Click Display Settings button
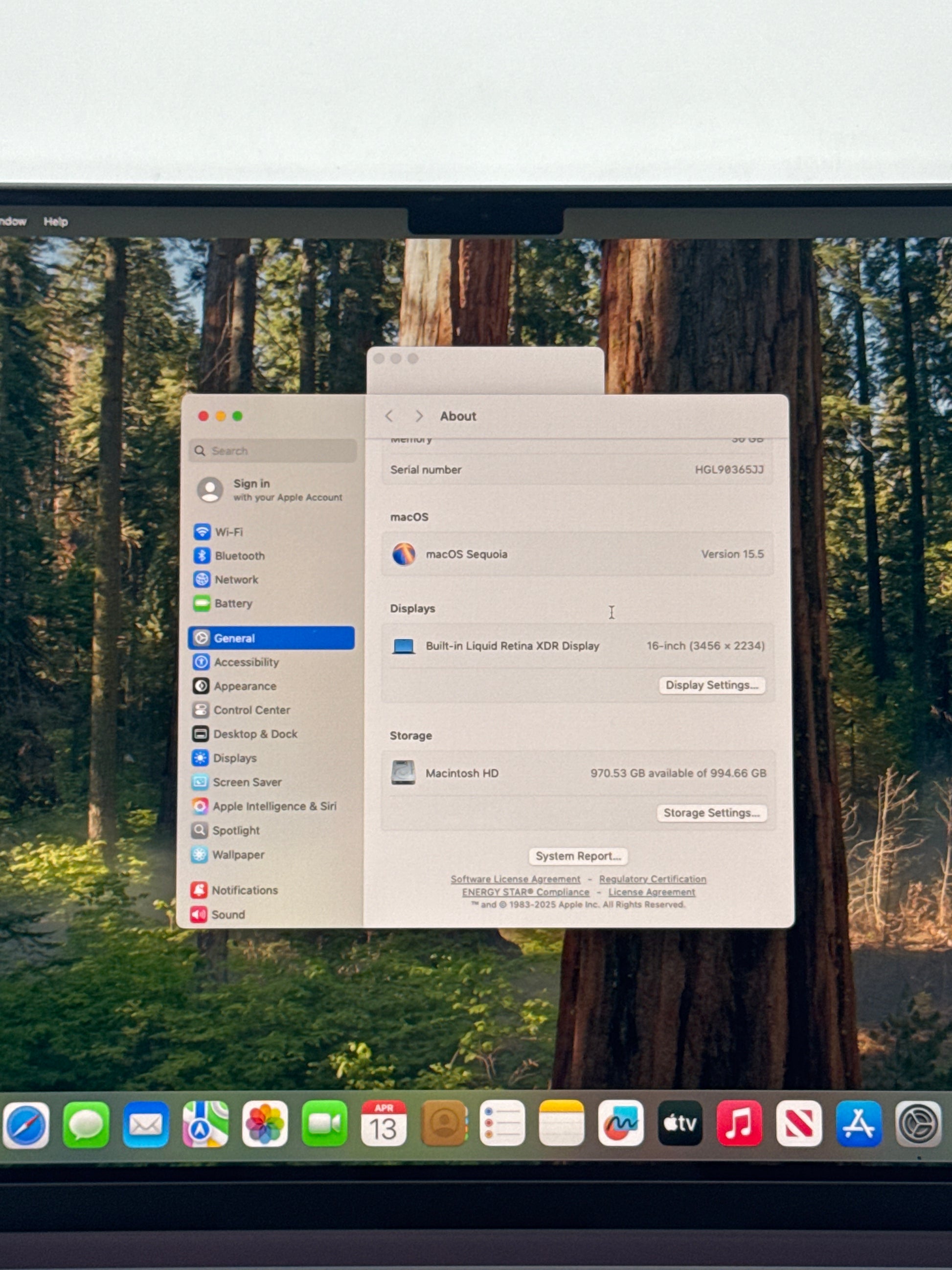Screen dimensions: 952x1270 pyautogui.click(x=712, y=685)
